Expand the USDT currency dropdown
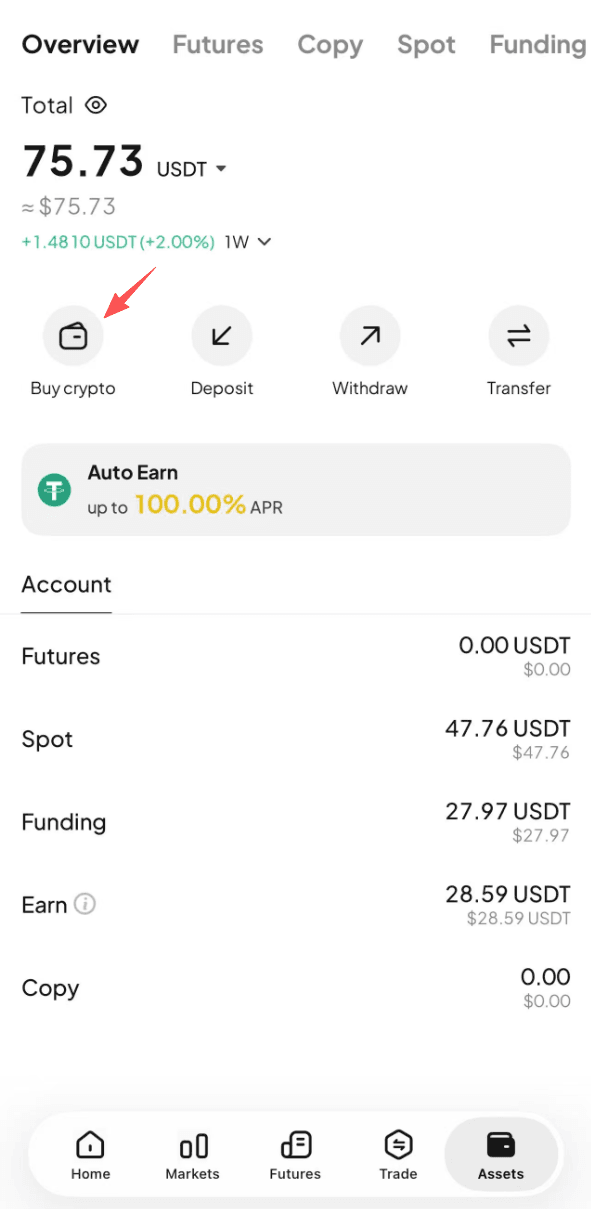 [192, 169]
